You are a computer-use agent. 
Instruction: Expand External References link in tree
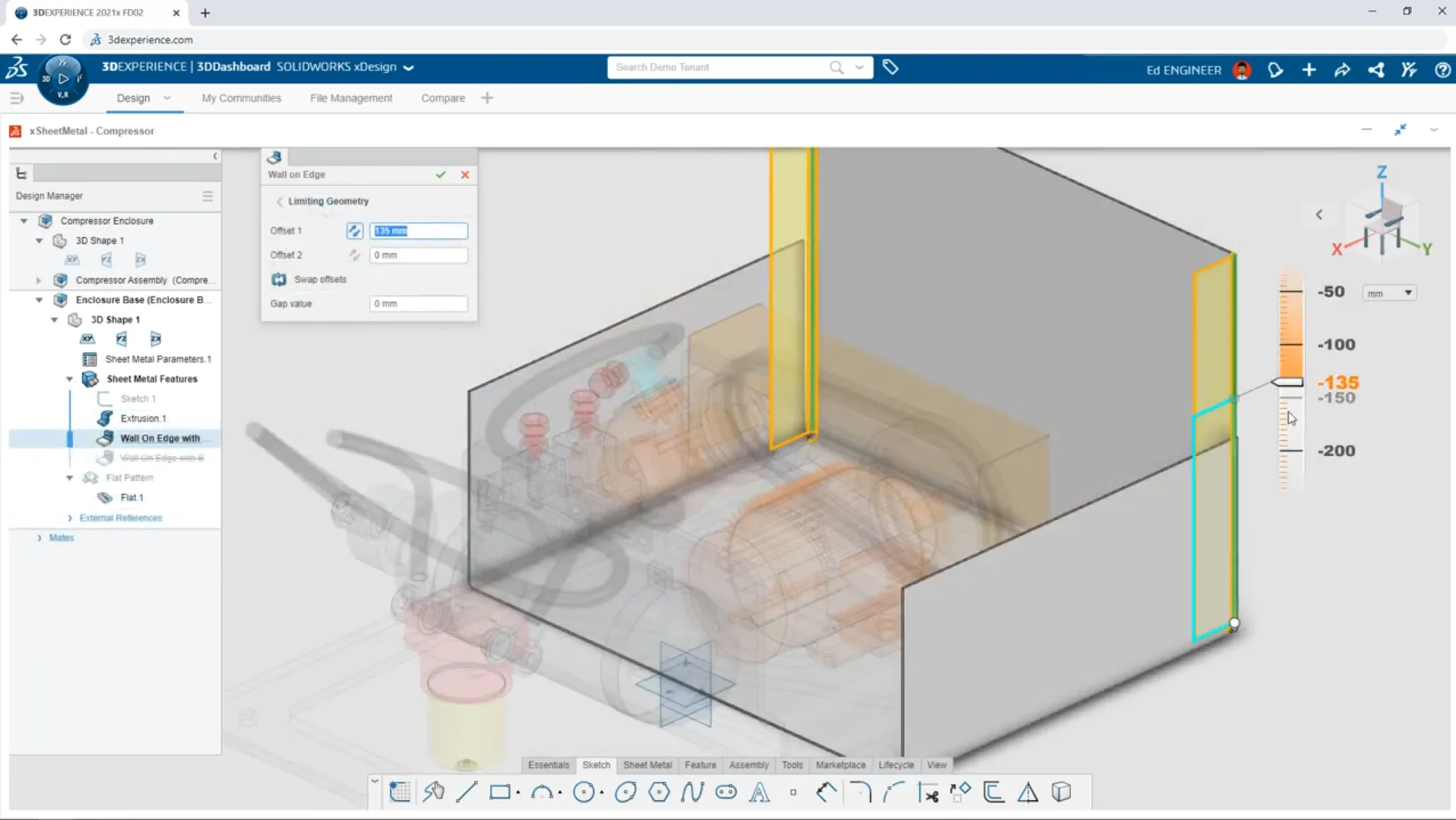[x=120, y=518]
